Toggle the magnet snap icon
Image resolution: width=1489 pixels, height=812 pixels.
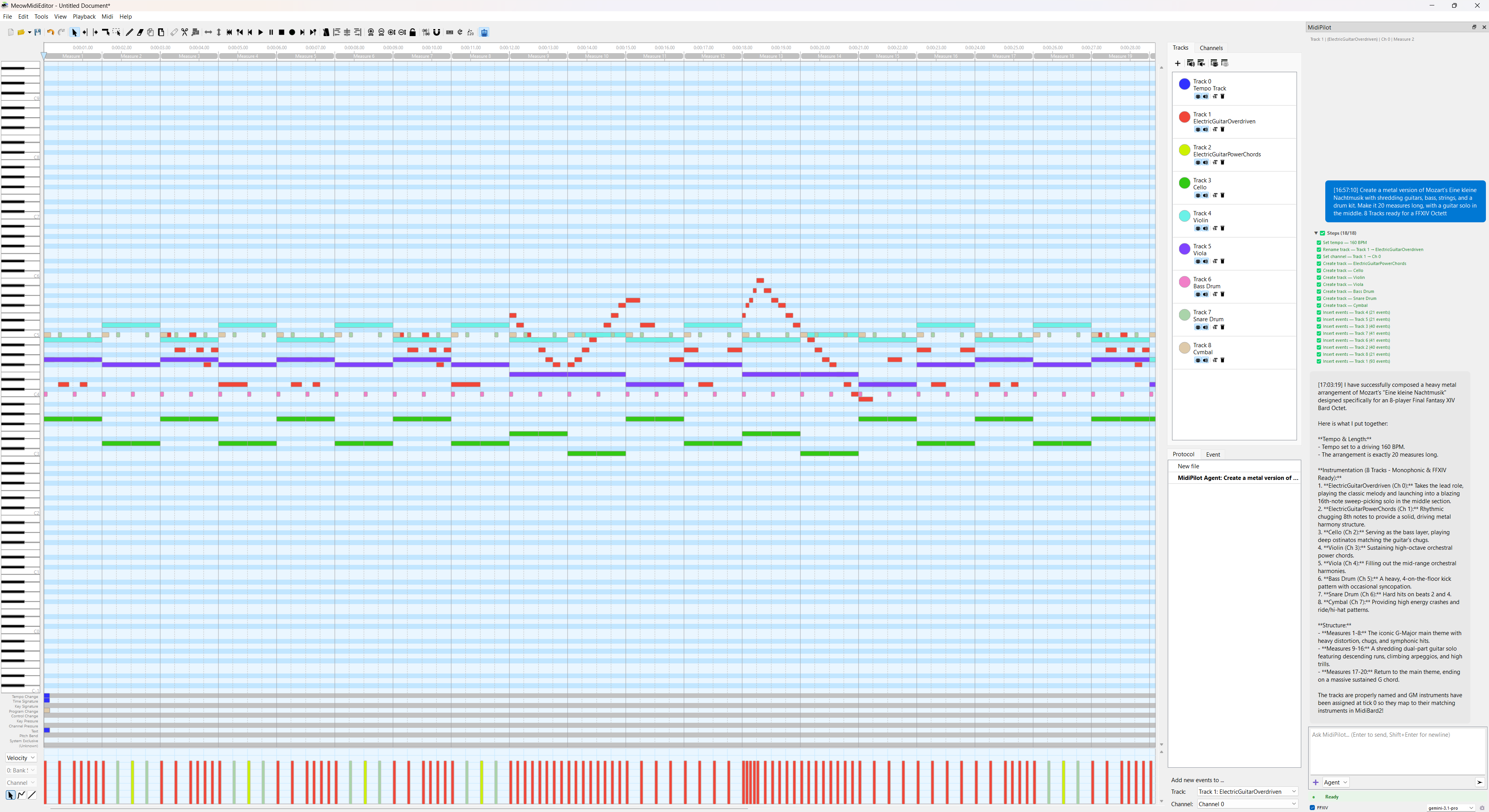tap(436, 32)
